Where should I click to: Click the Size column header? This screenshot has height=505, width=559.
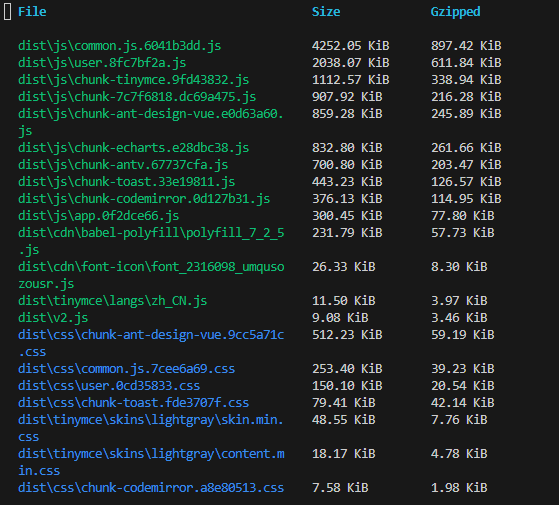tap(326, 12)
